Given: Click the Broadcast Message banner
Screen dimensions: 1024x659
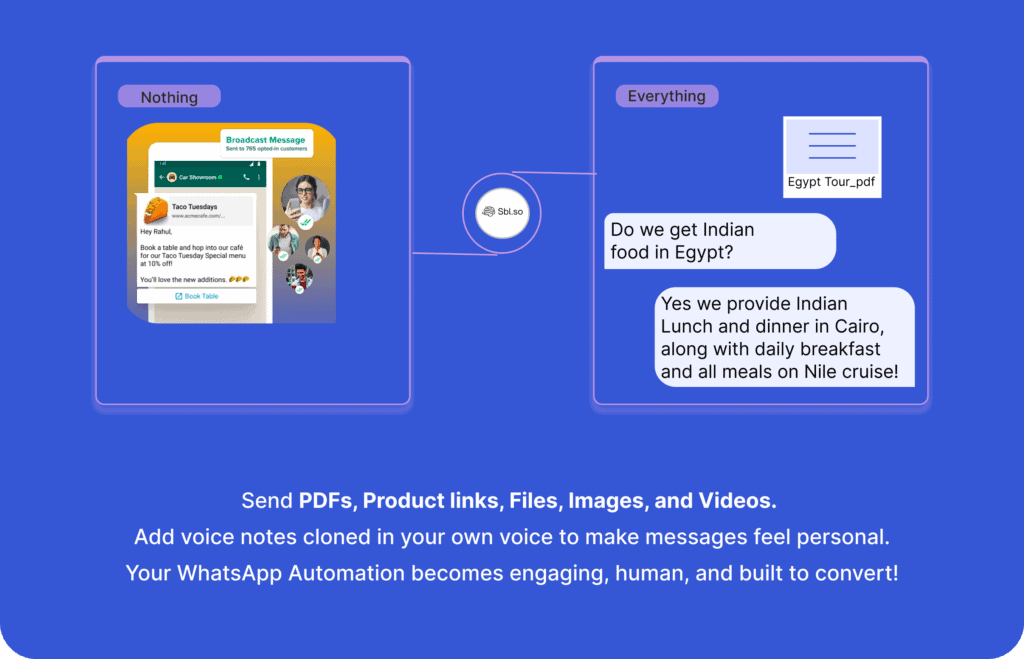Looking at the screenshot, I should click(265, 143).
